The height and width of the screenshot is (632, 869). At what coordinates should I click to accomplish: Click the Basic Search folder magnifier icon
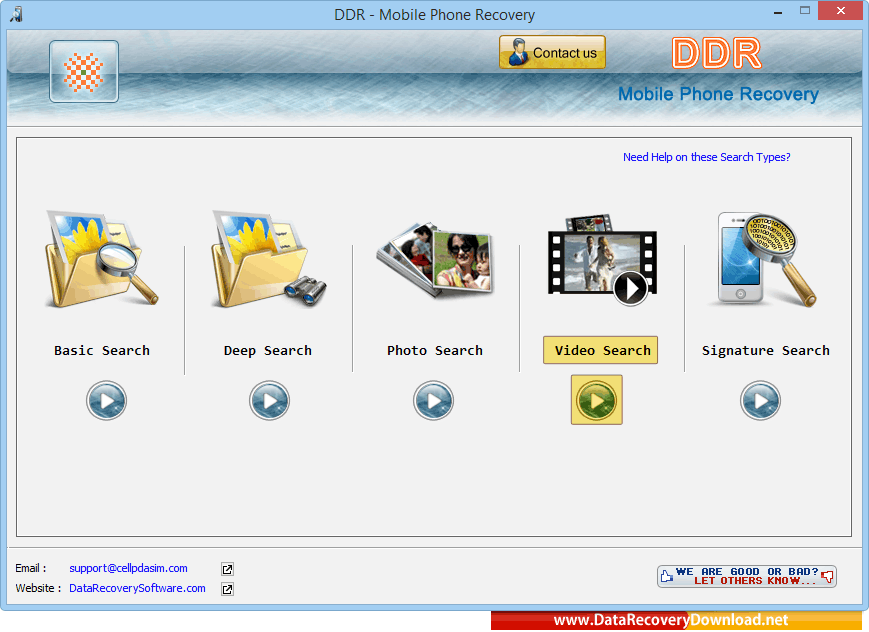(x=101, y=259)
